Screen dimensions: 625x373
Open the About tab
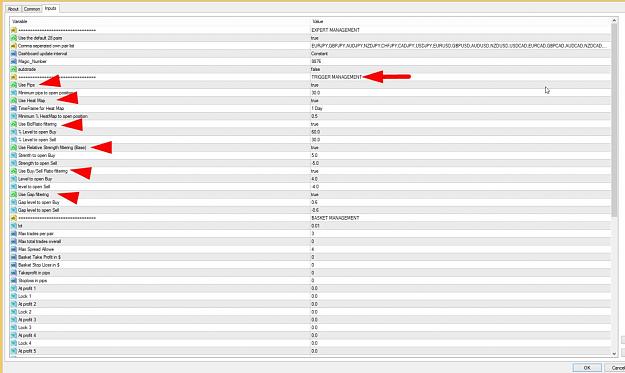click(13, 9)
